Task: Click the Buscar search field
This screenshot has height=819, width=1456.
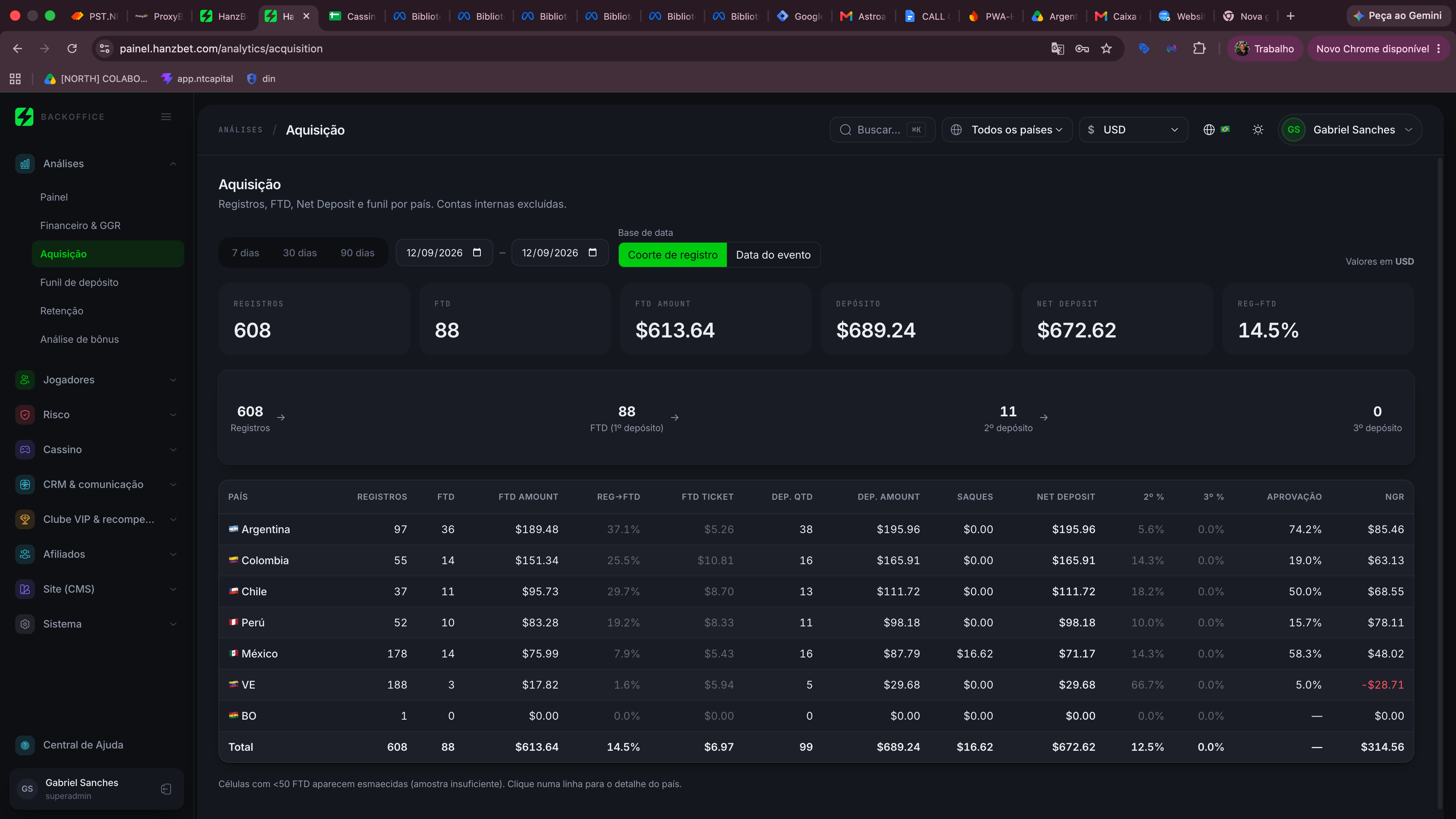Action: [x=882, y=130]
